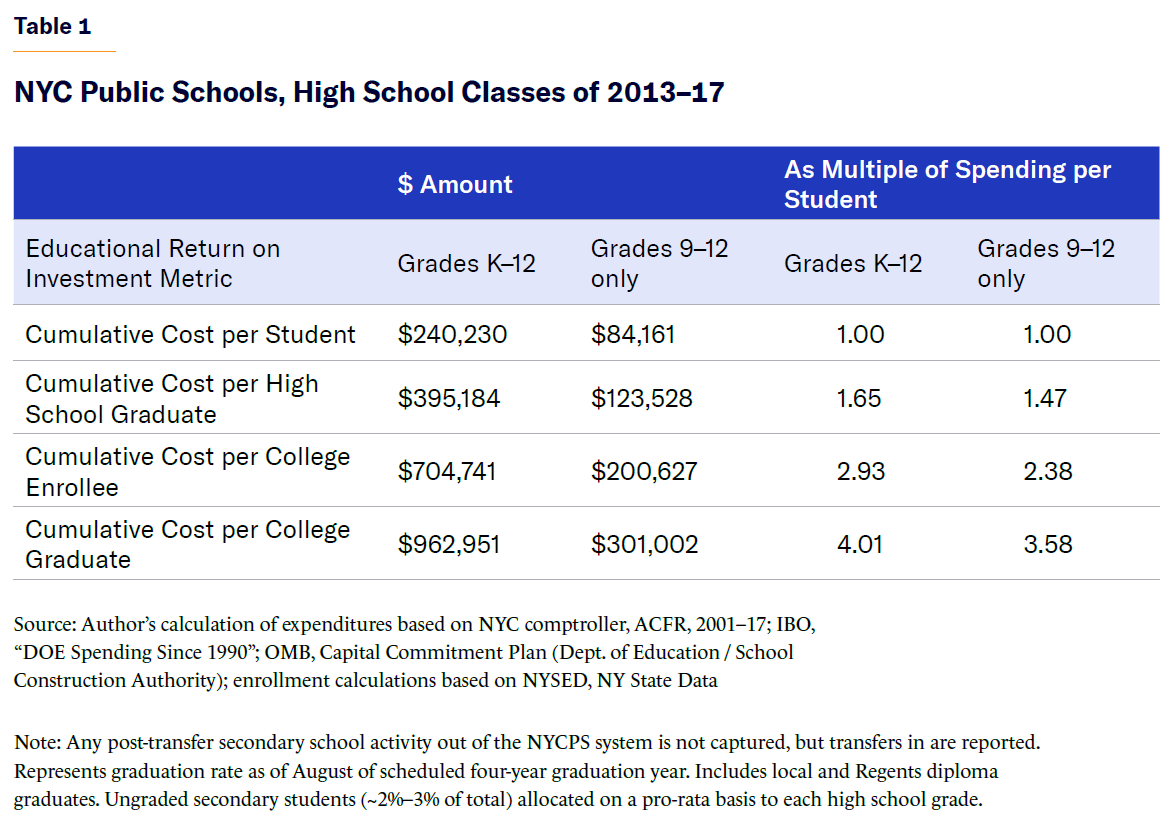Click the "Grades K–12" subheader under $ Amount
1171x826 pixels.
tap(467, 263)
